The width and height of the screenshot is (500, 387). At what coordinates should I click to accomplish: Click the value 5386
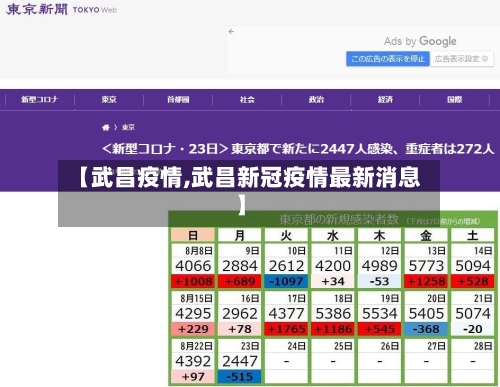point(333,314)
